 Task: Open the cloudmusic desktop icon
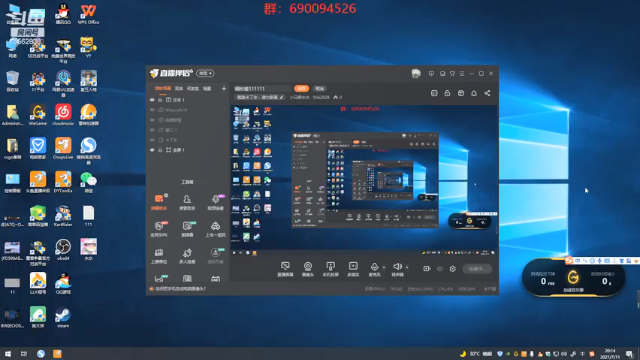click(x=63, y=114)
